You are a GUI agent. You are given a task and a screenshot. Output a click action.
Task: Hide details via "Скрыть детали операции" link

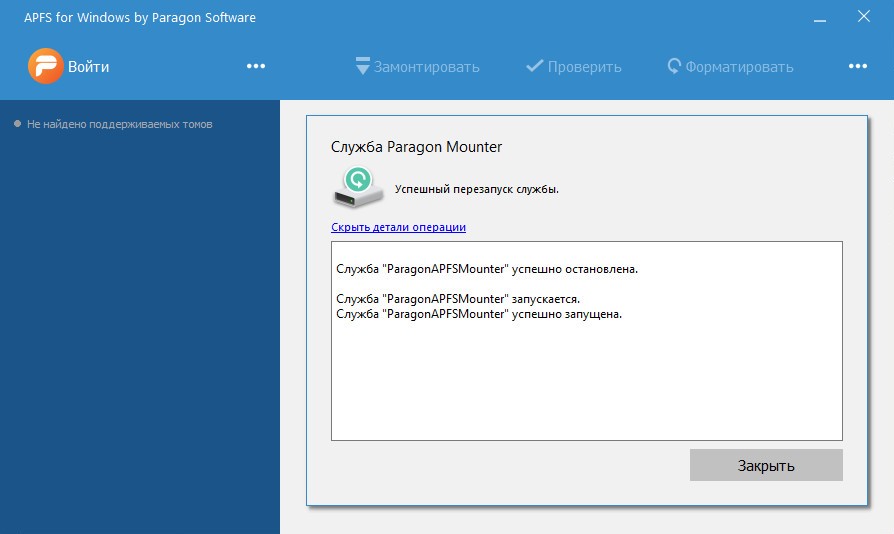(398, 227)
